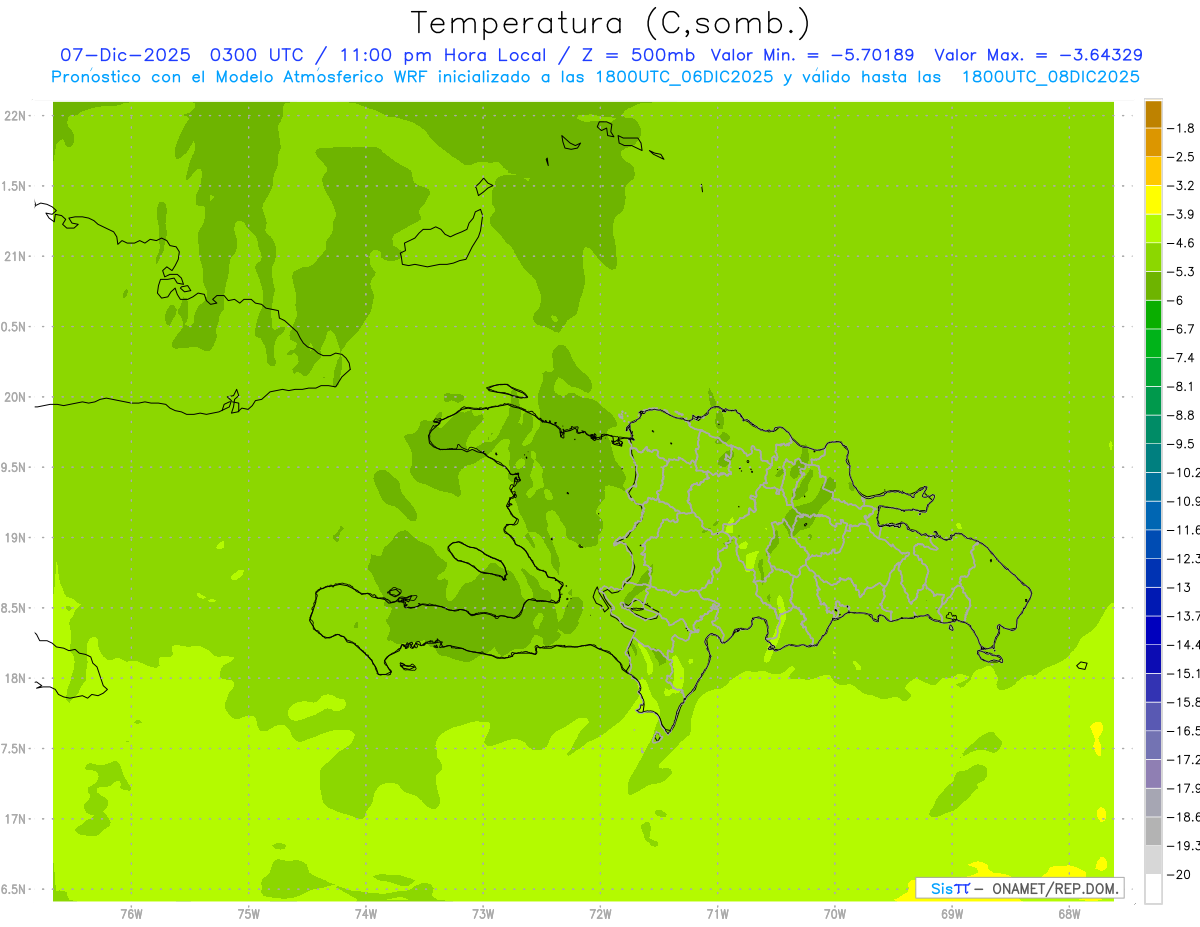This screenshot has height=927, width=1200.
Task: Click the "17N" latitude label
Action: pos(14,820)
